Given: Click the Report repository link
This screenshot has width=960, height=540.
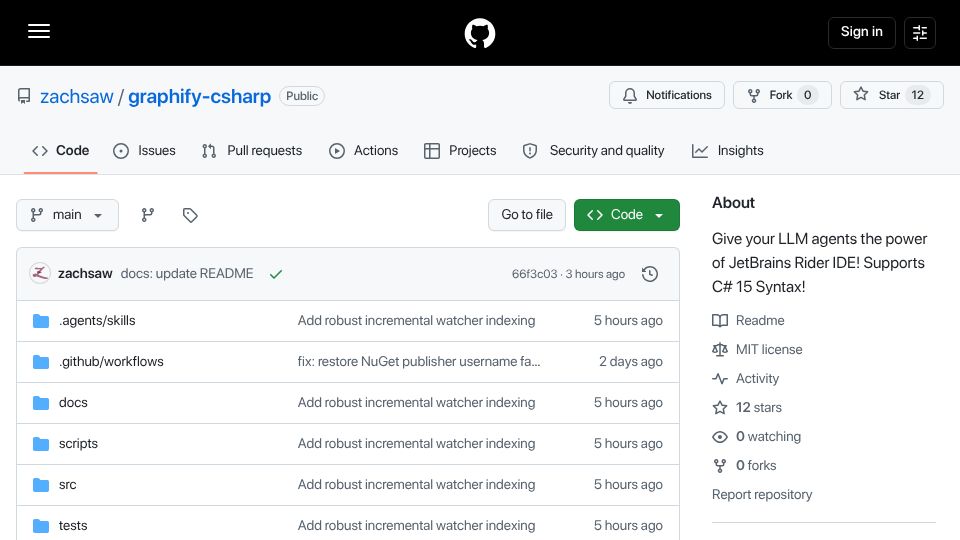Looking at the screenshot, I should click(762, 495).
